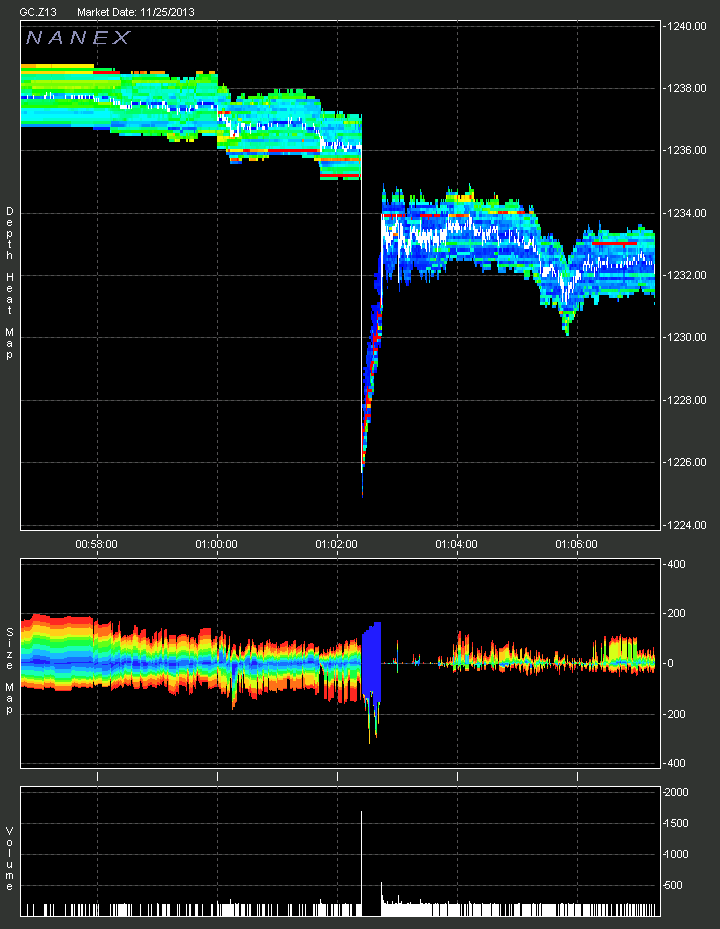Click the GC.Z13 symbol label
Screen dimensions: 720x929
[x=38, y=12]
